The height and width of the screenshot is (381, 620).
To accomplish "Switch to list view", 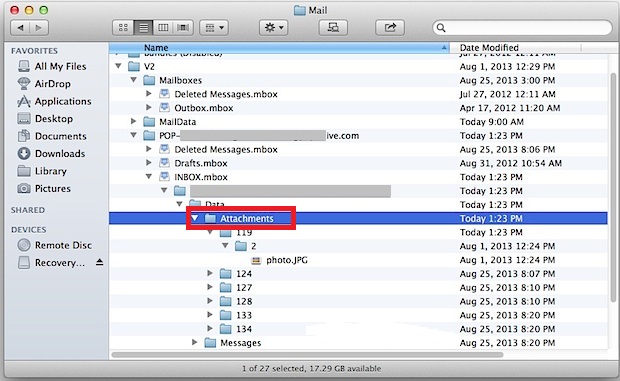I will coord(143,28).
